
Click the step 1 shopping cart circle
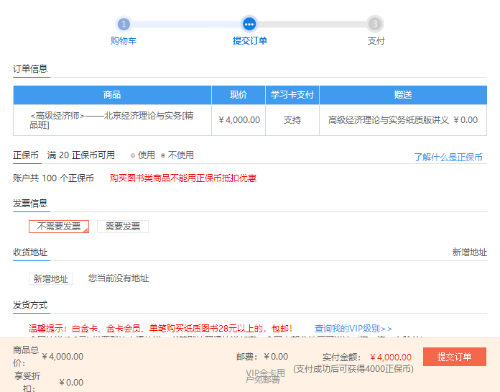coord(124,24)
